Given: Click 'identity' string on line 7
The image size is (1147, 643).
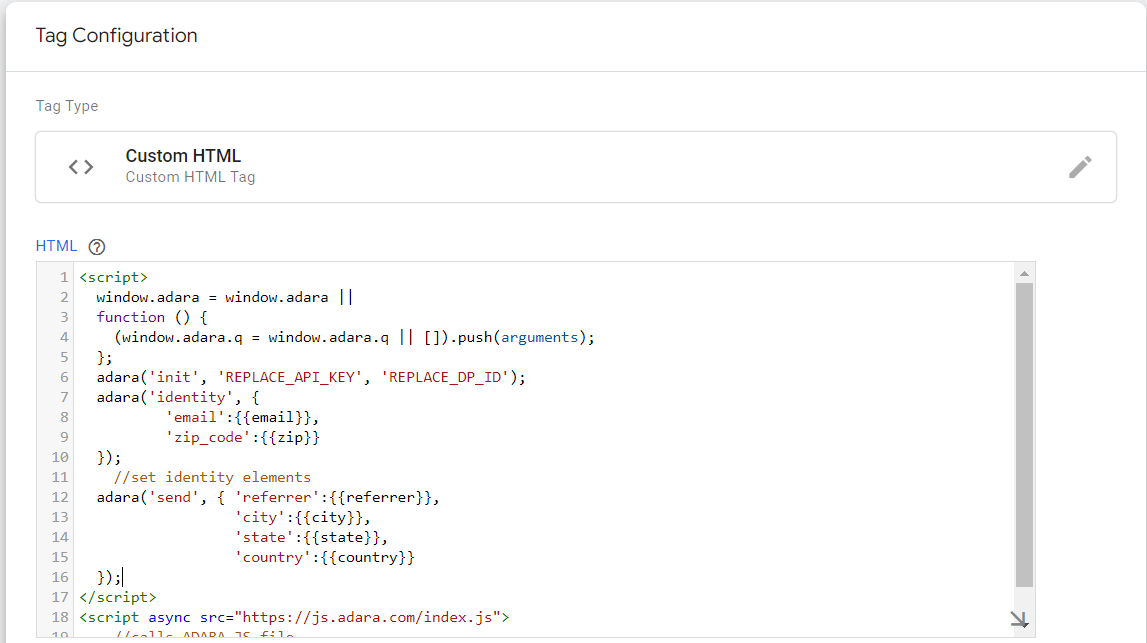Looking at the screenshot, I should pos(191,397).
